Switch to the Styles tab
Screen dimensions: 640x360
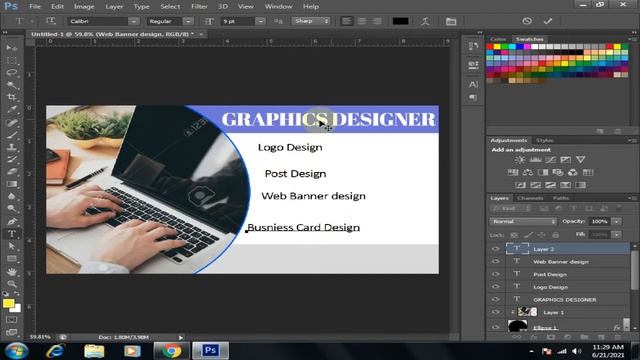pos(544,140)
